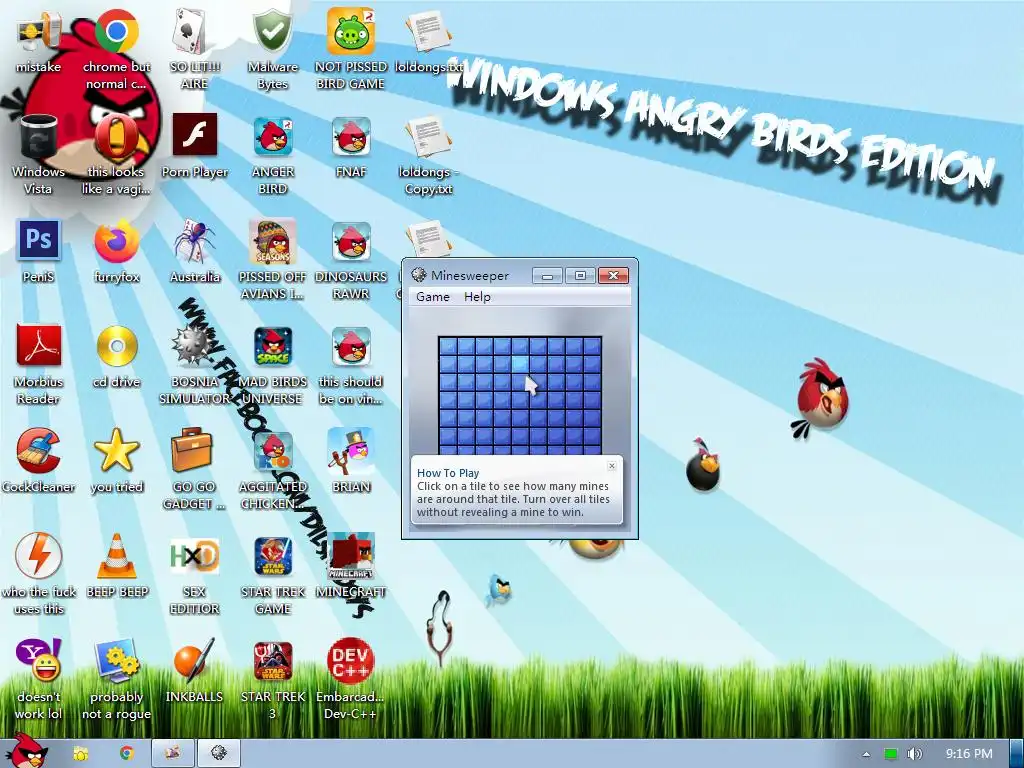Select the HxD hex editor desktop icon
The height and width of the screenshot is (768, 1024).
(x=195, y=556)
